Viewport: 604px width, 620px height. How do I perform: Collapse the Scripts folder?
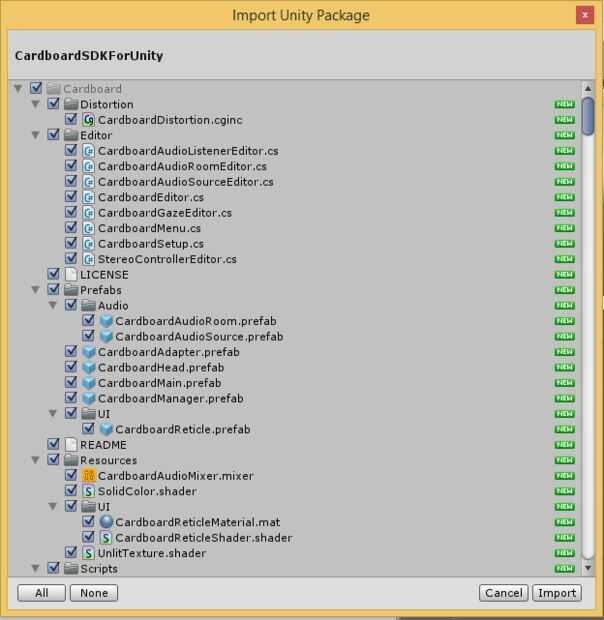pos(35,568)
